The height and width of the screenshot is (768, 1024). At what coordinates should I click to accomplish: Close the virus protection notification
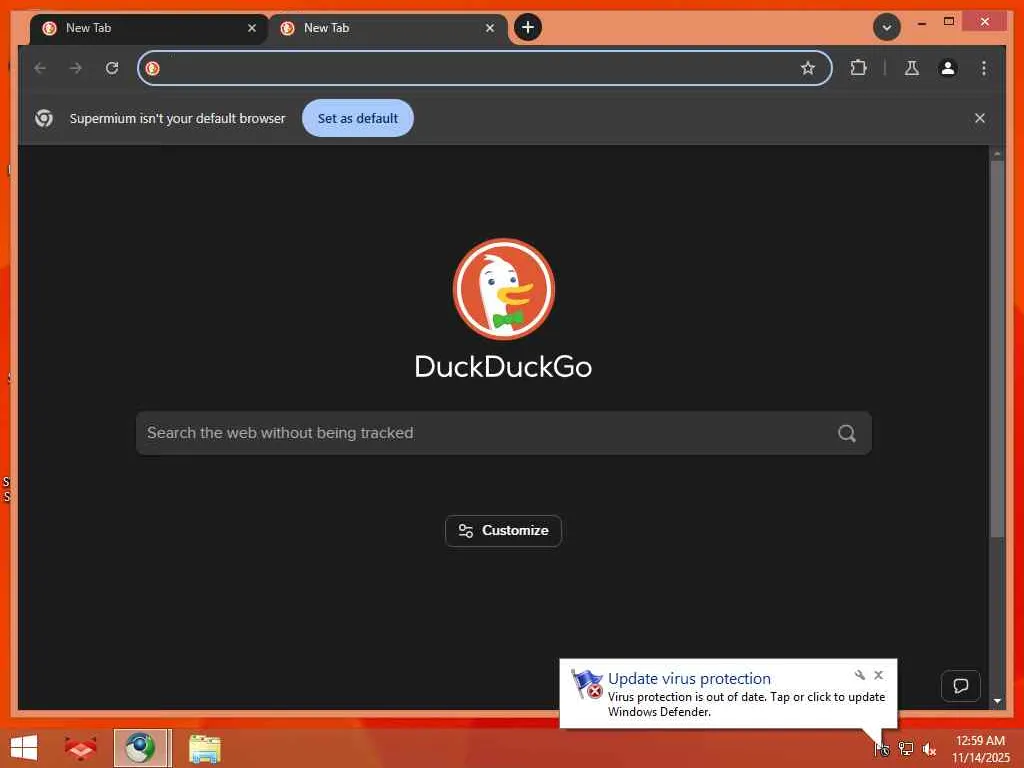click(x=878, y=675)
